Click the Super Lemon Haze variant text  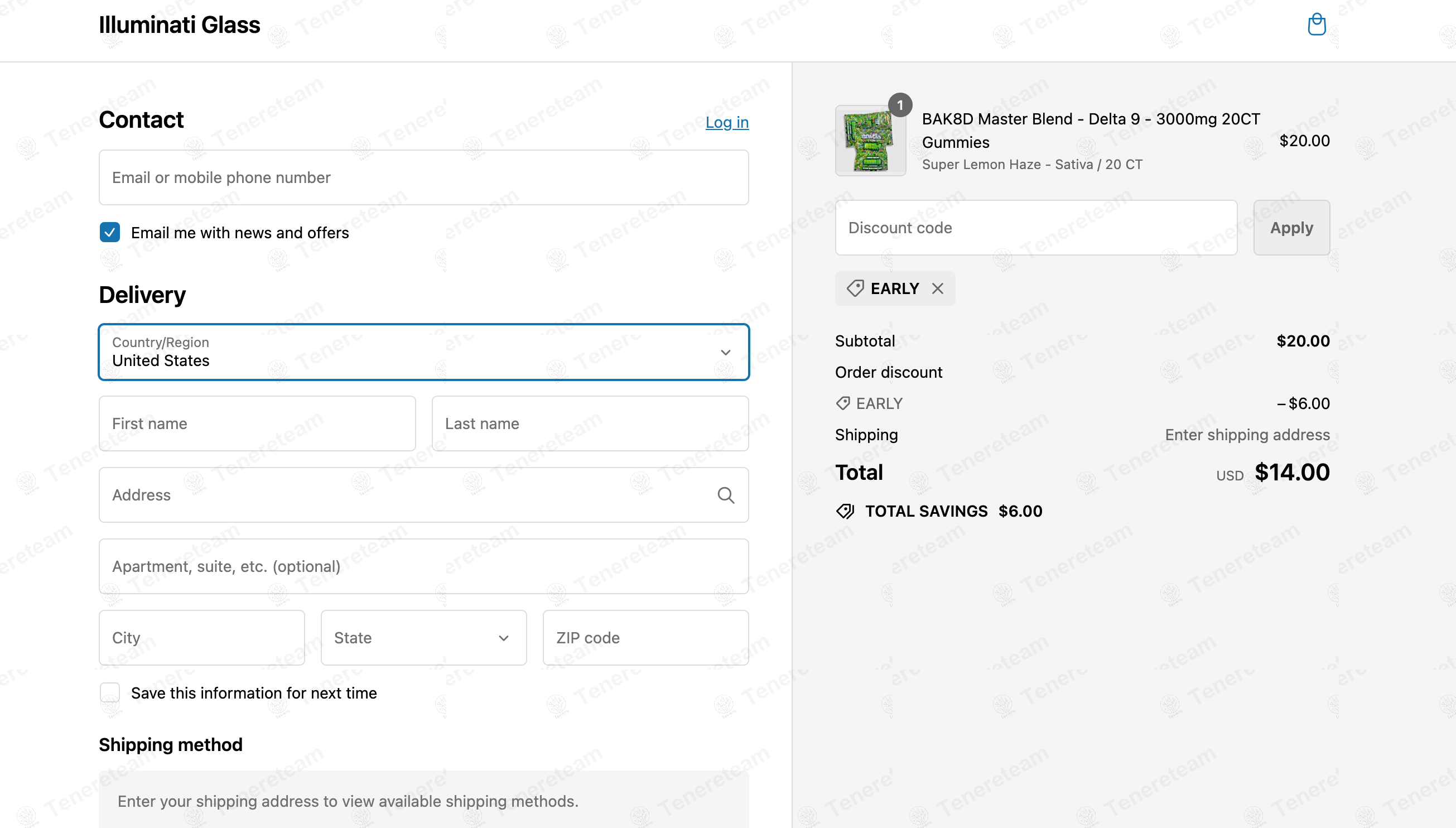(1032, 165)
